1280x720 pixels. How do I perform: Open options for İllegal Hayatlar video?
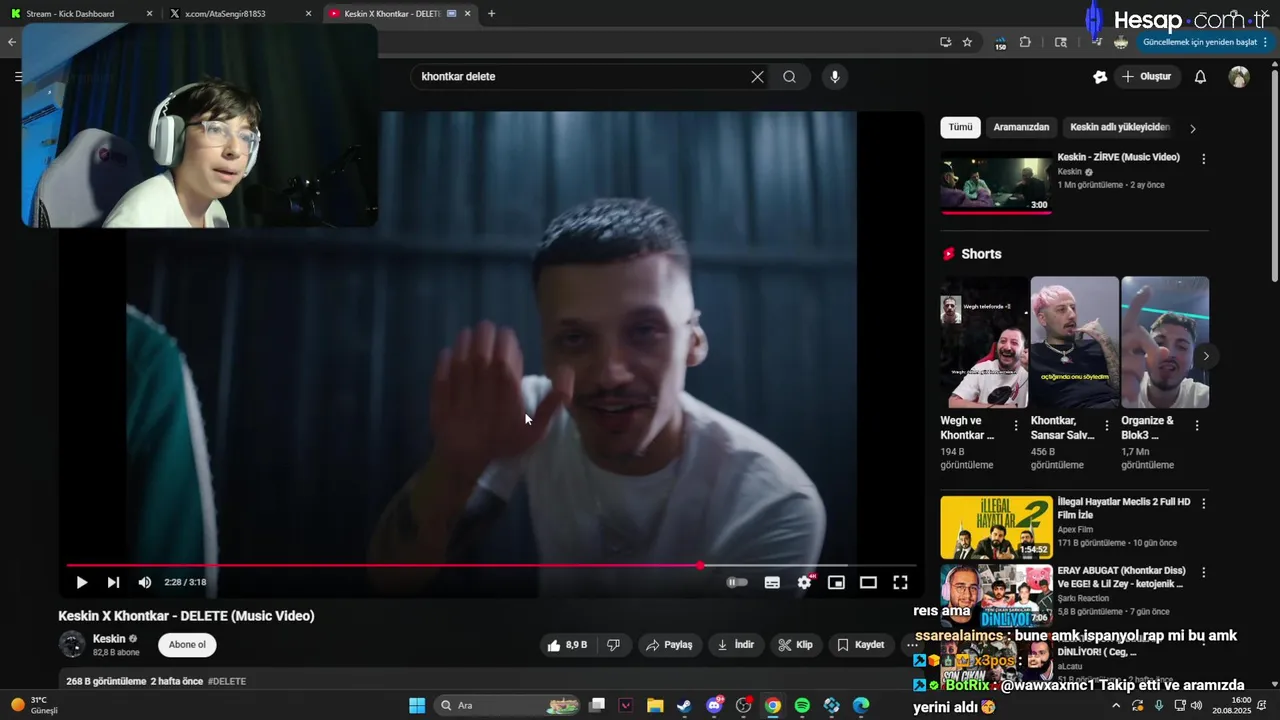click(1203, 503)
